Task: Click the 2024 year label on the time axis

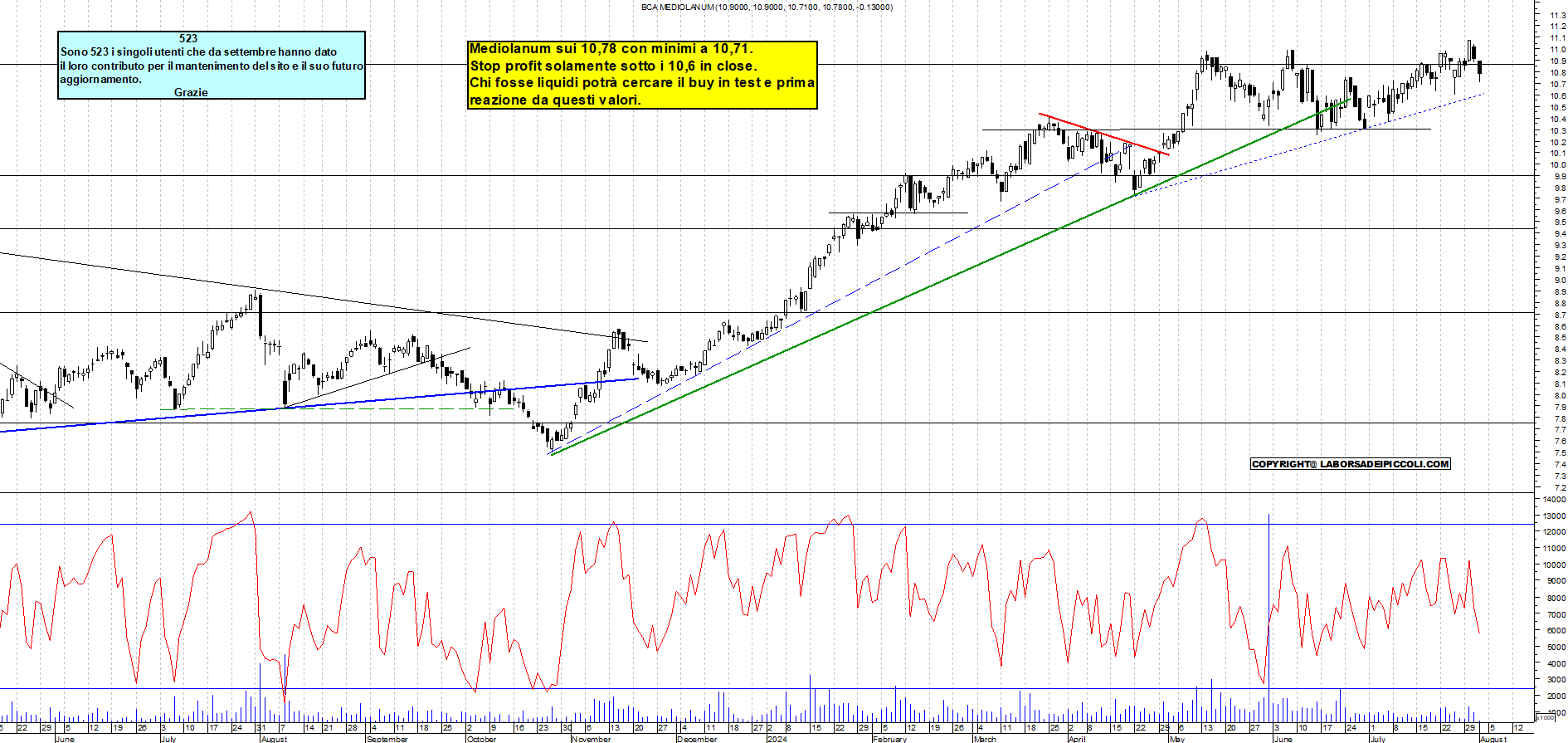Action: 777,739
